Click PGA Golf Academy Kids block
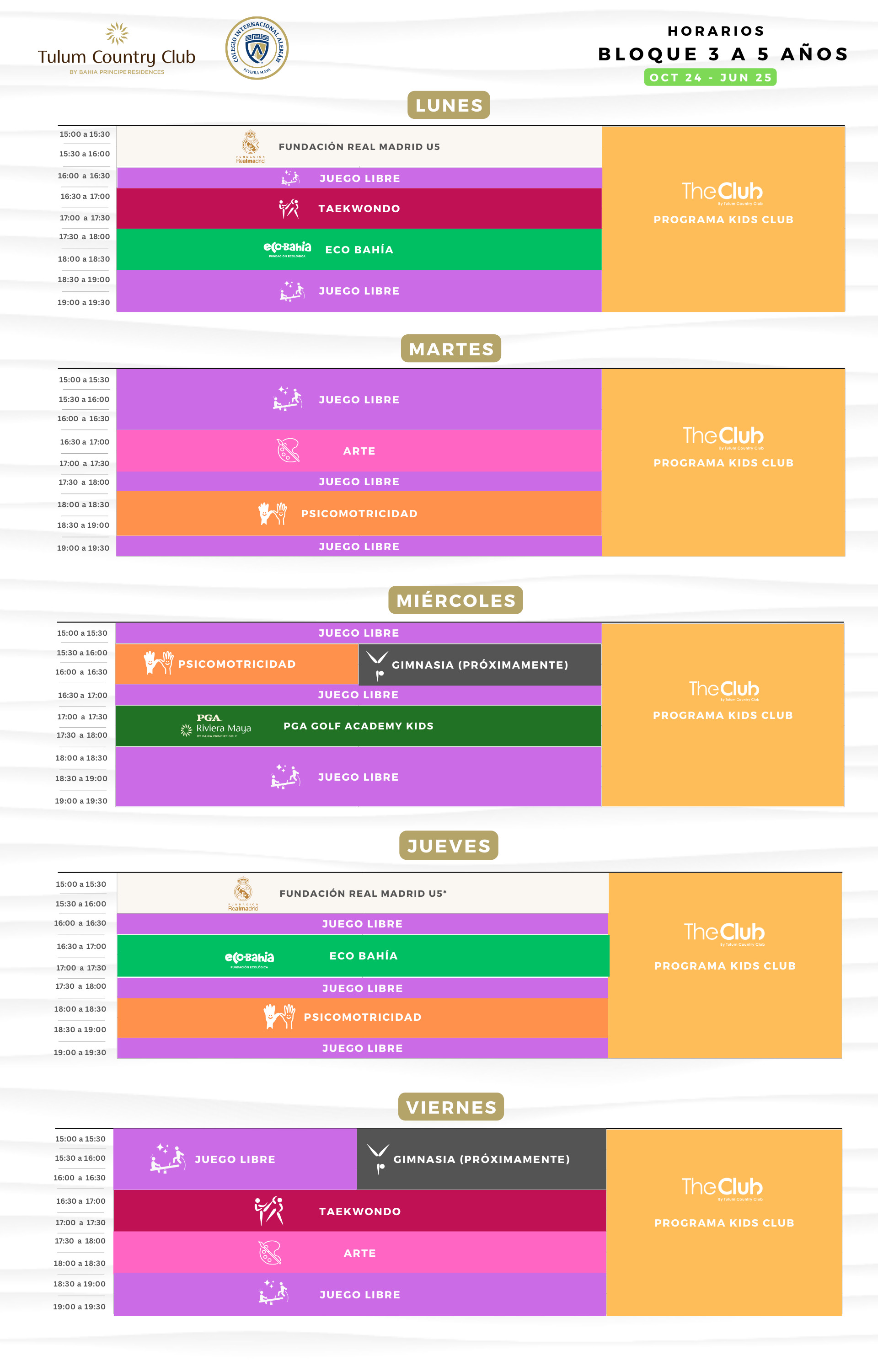 (358, 726)
